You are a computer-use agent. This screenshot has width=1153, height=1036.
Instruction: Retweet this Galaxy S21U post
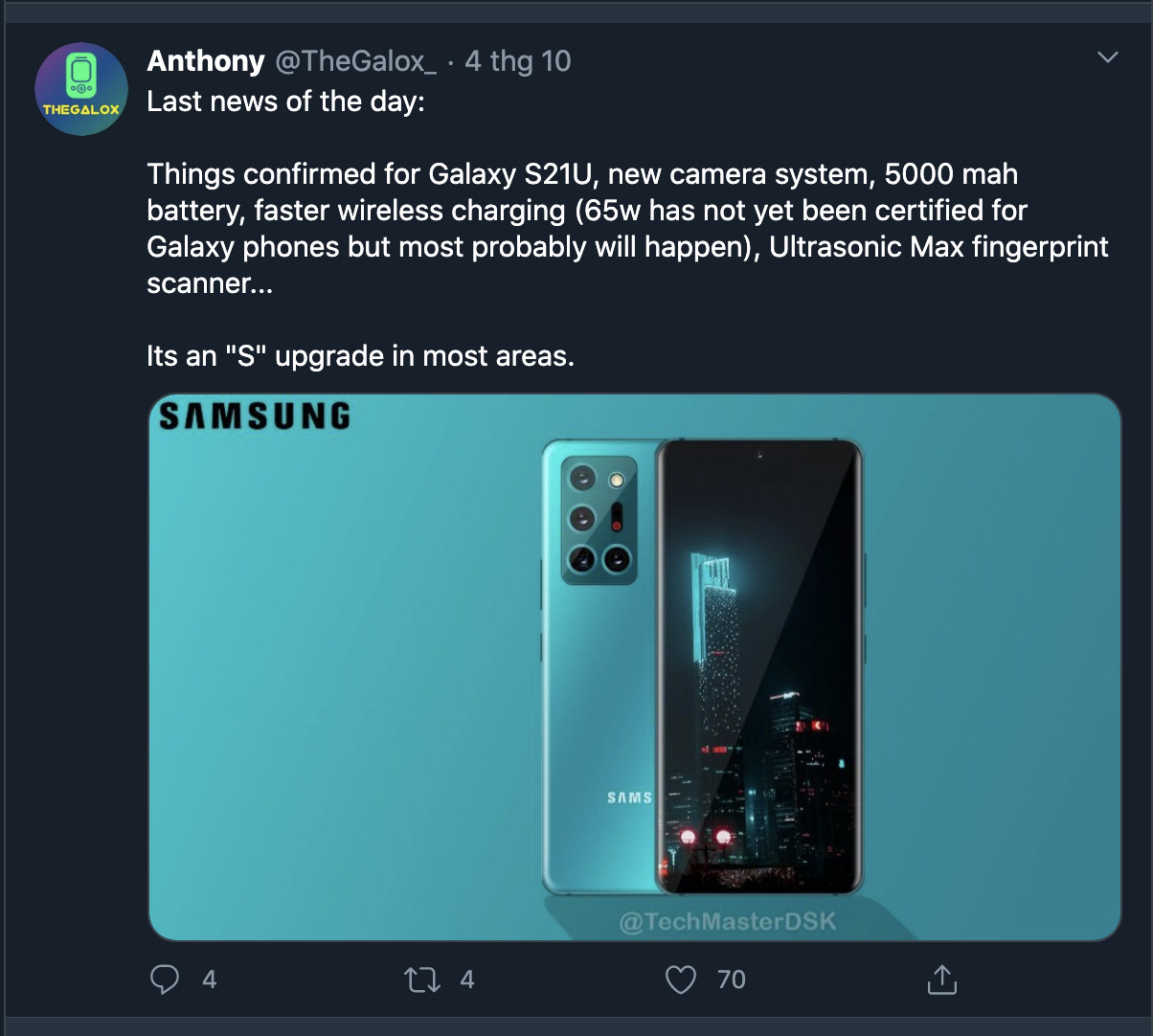pyautogui.click(x=421, y=979)
